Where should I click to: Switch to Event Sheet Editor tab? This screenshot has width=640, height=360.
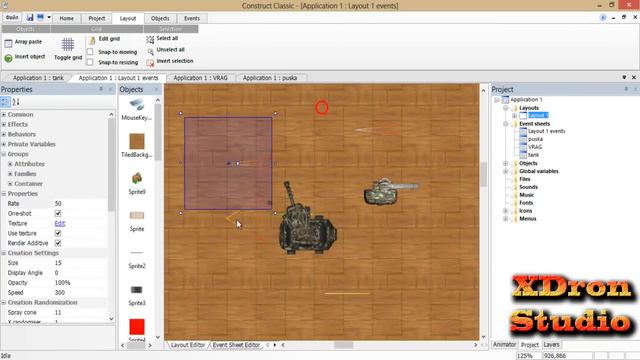[236, 345]
